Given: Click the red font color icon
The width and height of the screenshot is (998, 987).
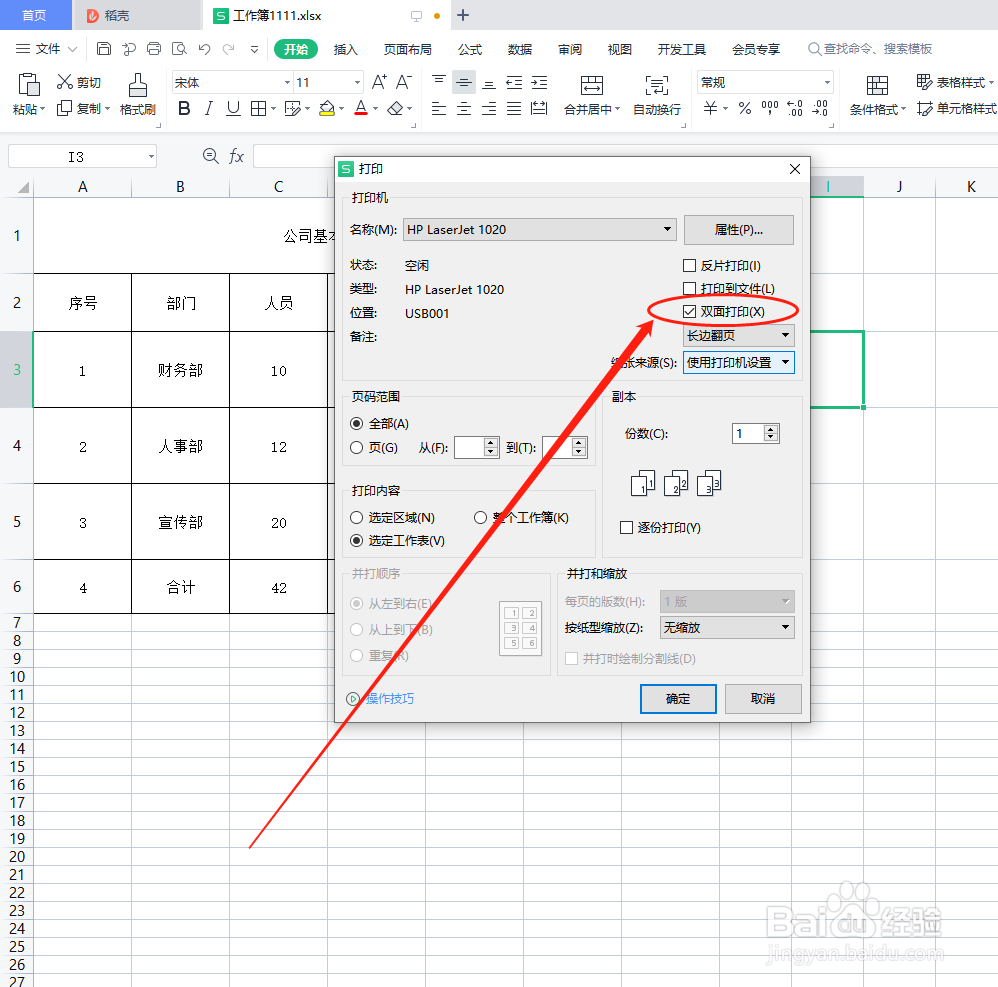Looking at the screenshot, I should point(361,108).
